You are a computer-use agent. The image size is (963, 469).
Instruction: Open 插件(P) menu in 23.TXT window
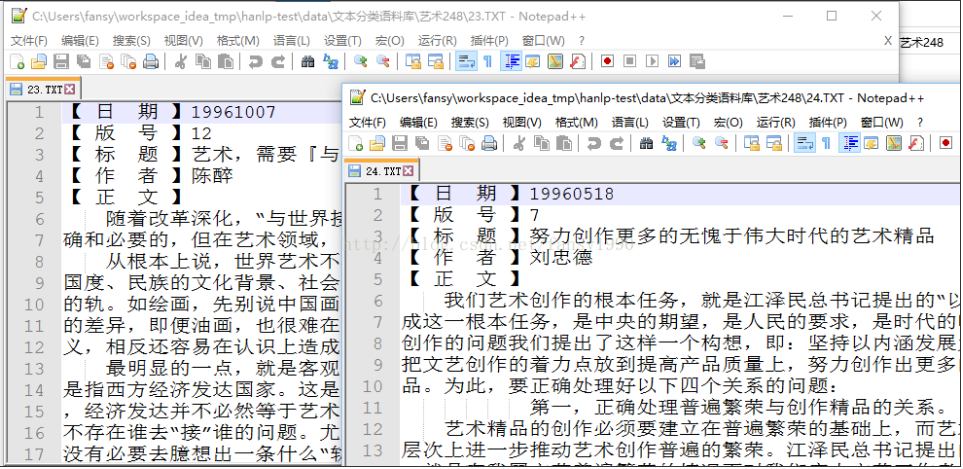pos(489,41)
